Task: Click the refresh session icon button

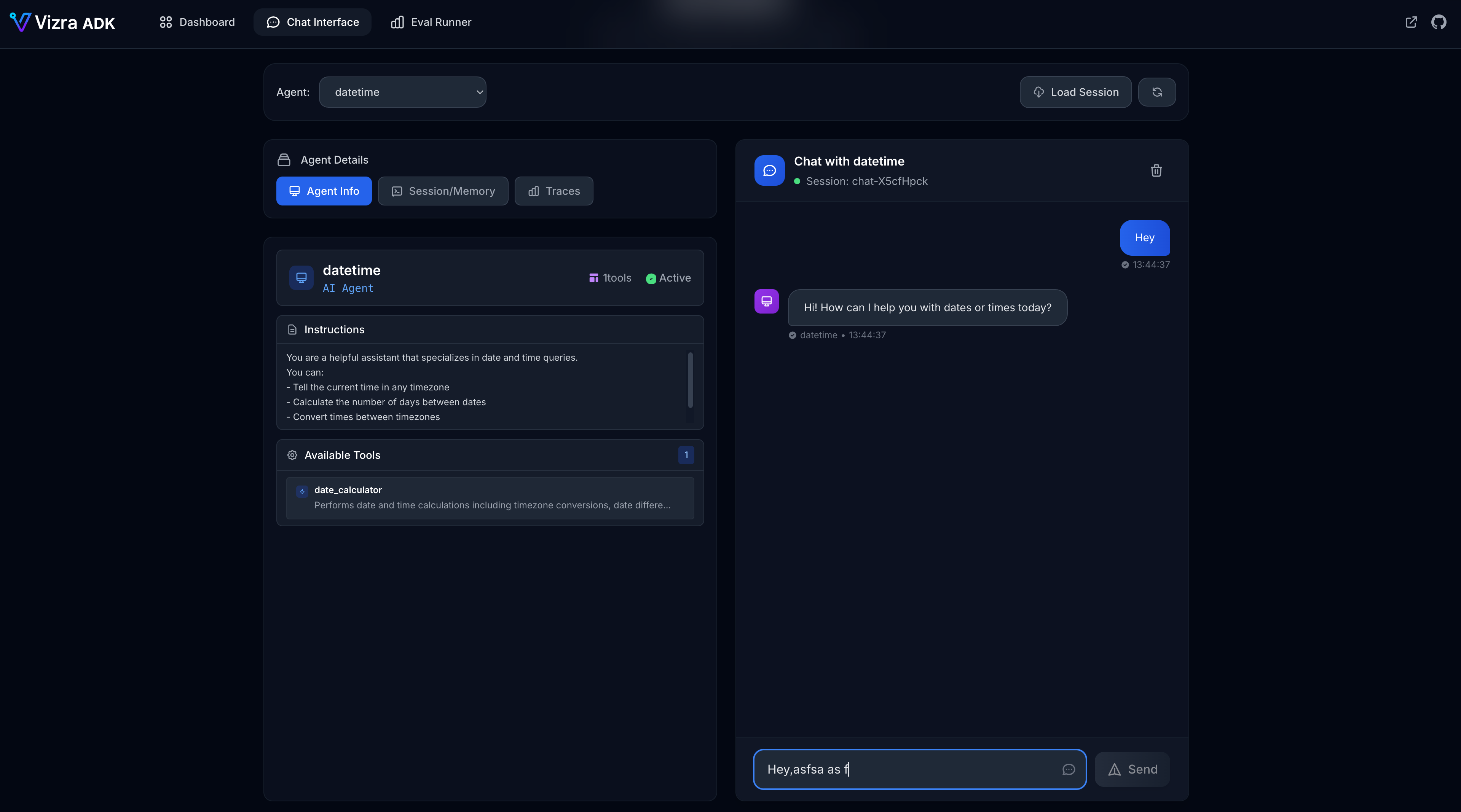Action: 1157,92
